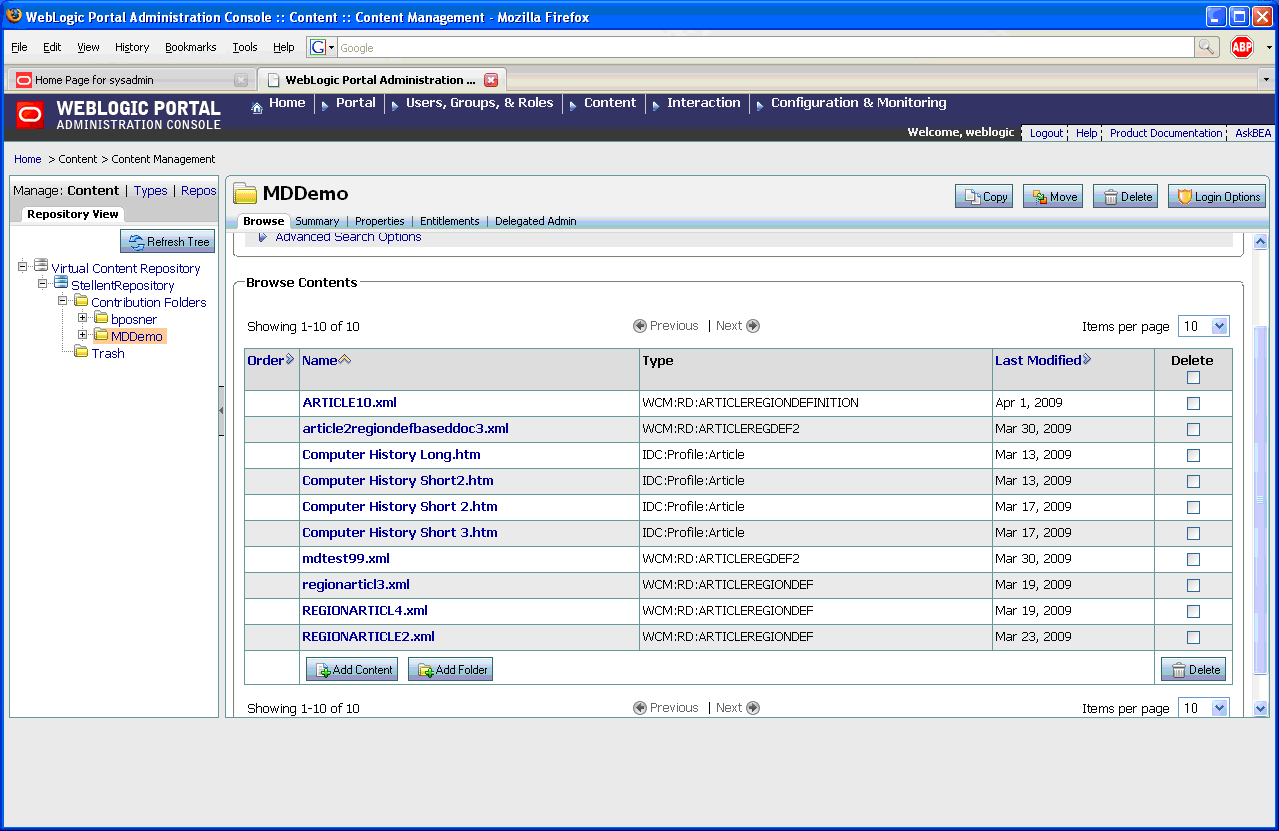Click the search magnifier icon in Firefox
Viewport: 1279px width, 831px height.
click(1207, 47)
